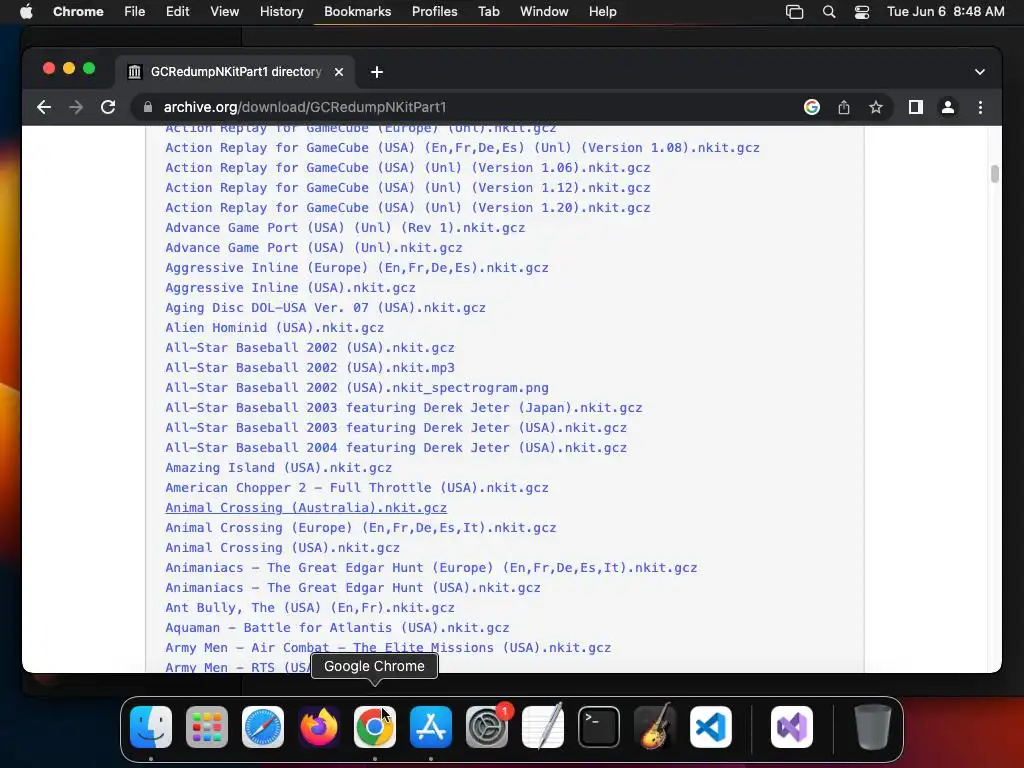The width and height of the screenshot is (1024, 768).
Task: Download Aquaman - Battle for Atlantis (USA)
Action: coord(337,628)
